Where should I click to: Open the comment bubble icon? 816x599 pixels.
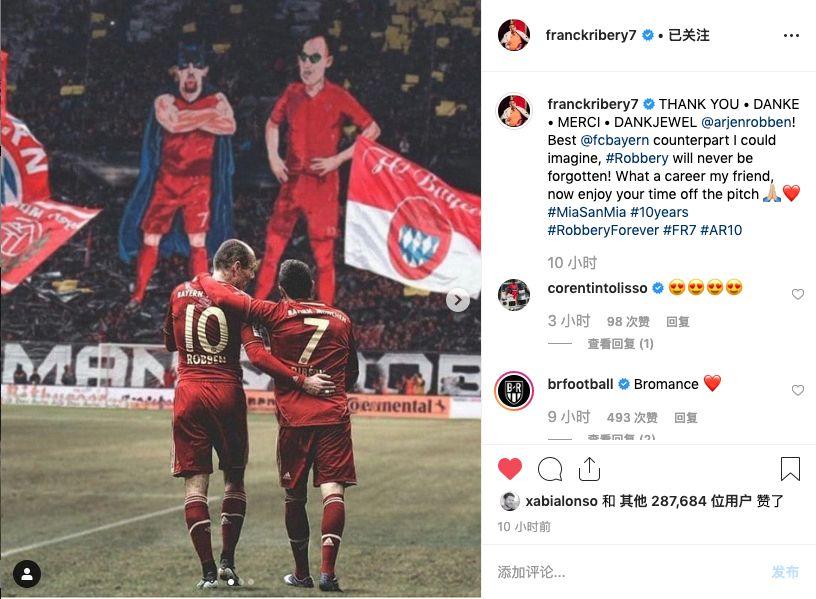coord(550,469)
